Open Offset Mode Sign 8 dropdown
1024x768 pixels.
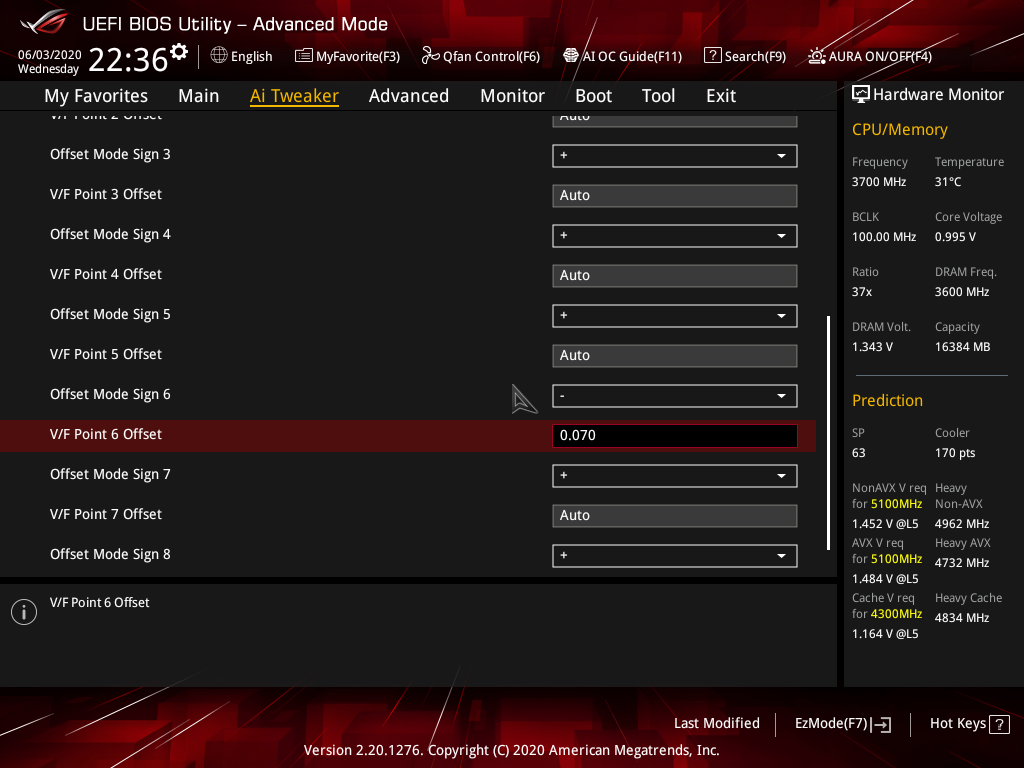pos(675,556)
